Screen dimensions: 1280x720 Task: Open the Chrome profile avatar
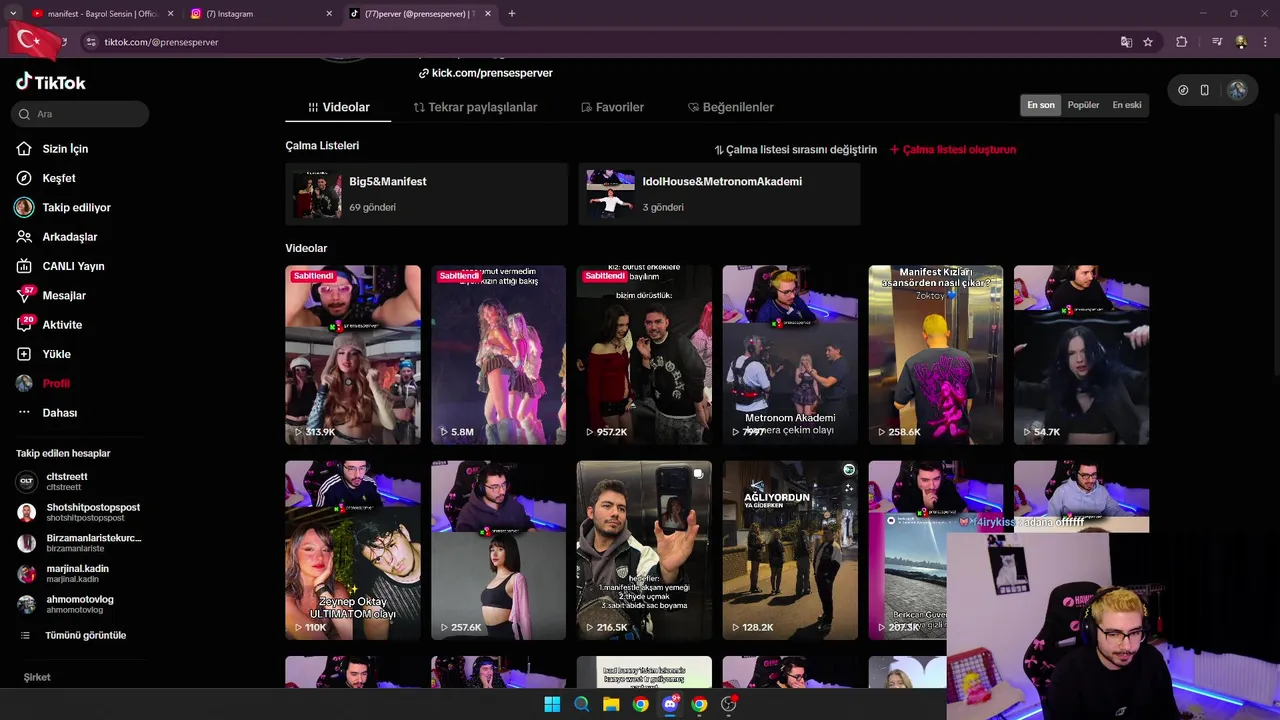pos(1241,42)
